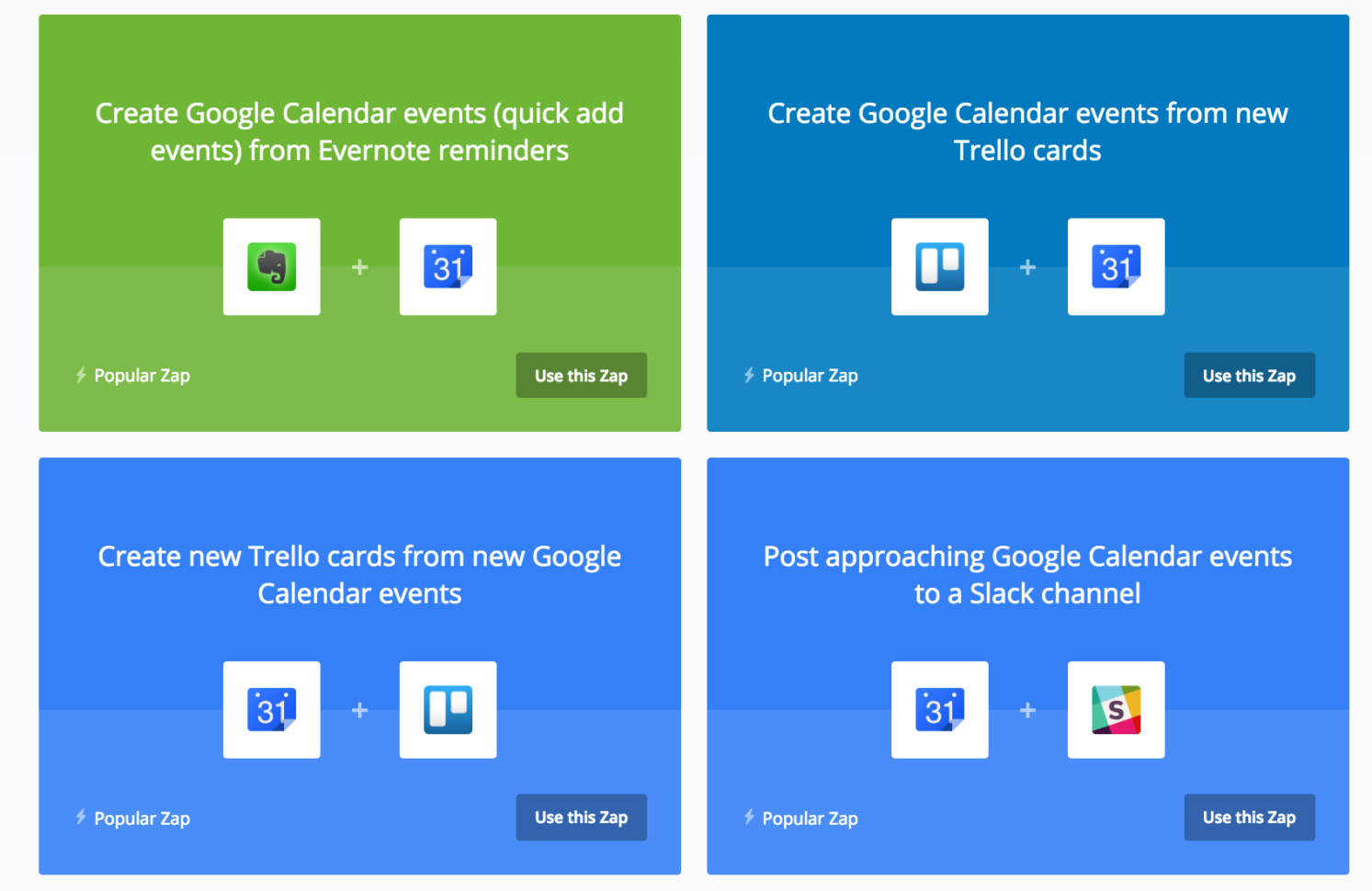Viewport: 1372px width, 891px height.
Task: Click the Google Calendar icon in the Evernote card
Action: [448, 267]
